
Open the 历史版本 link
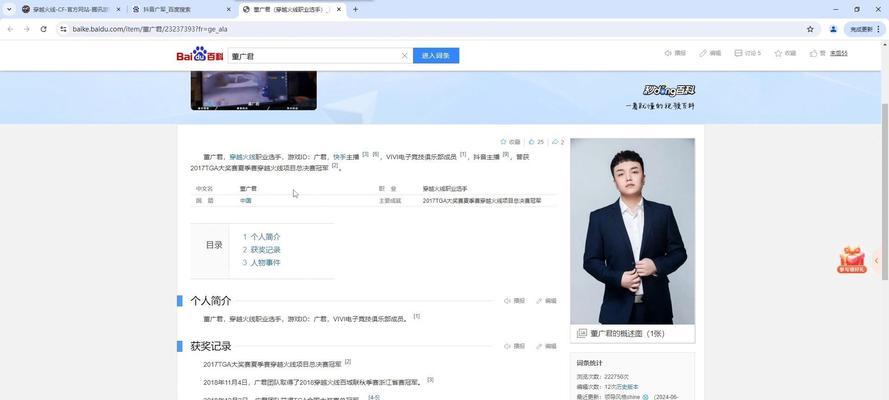pos(628,386)
